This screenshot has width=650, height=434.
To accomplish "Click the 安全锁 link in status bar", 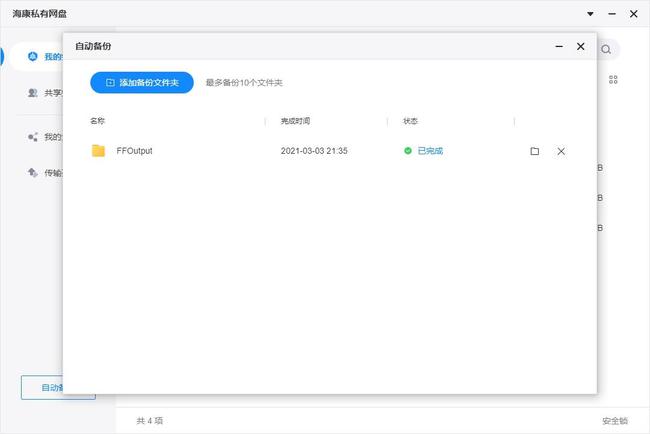I will click(615, 421).
